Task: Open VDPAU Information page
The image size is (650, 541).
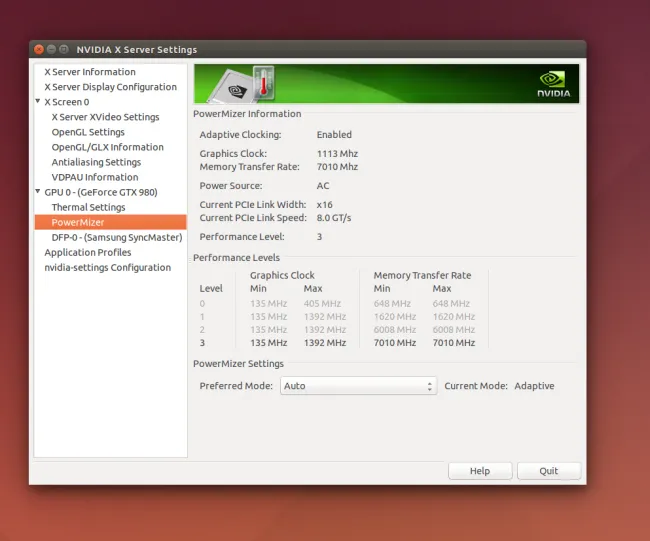Action: click(x=95, y=177)
